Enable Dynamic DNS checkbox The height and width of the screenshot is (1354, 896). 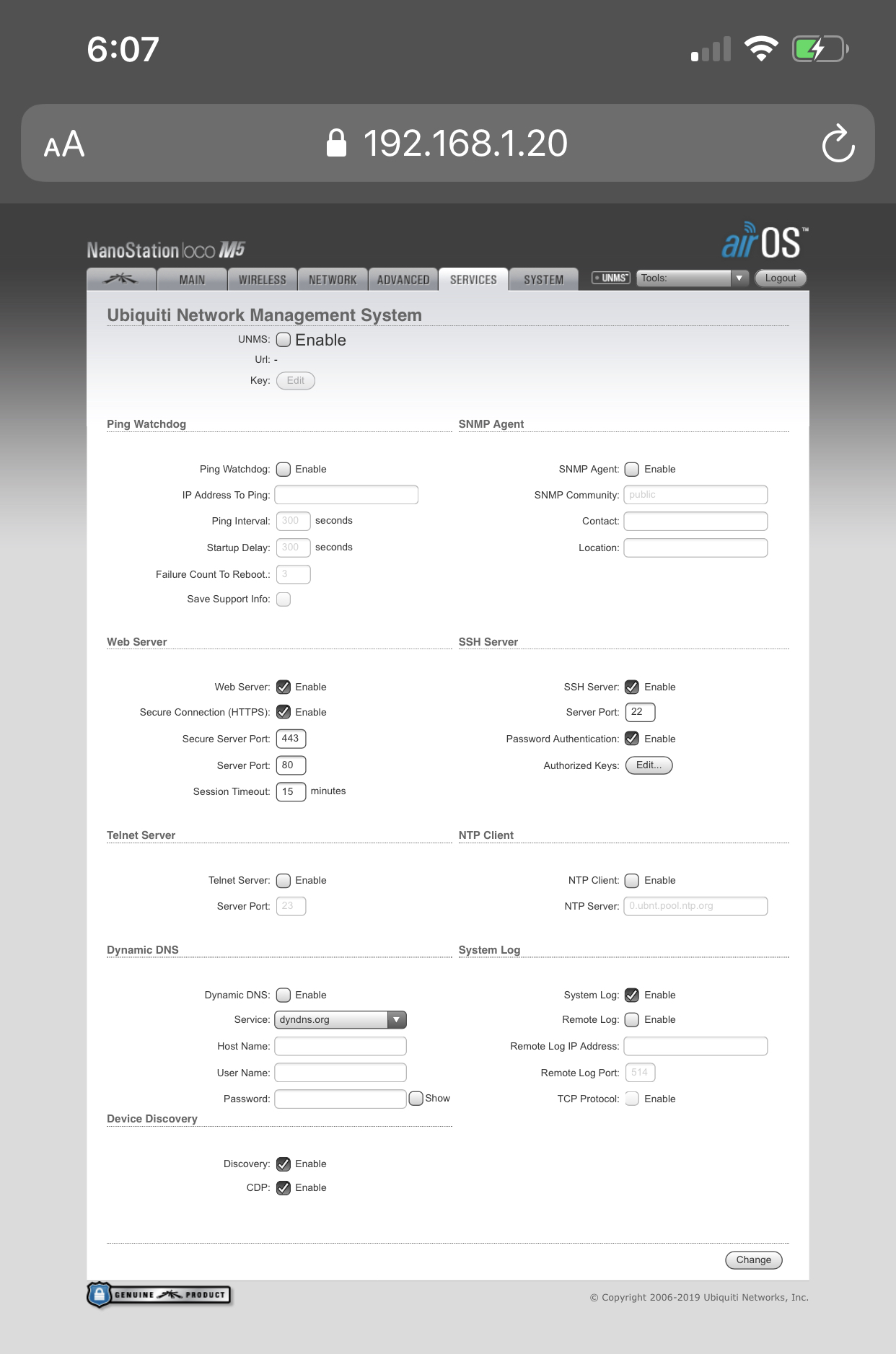tap(284, 995)
